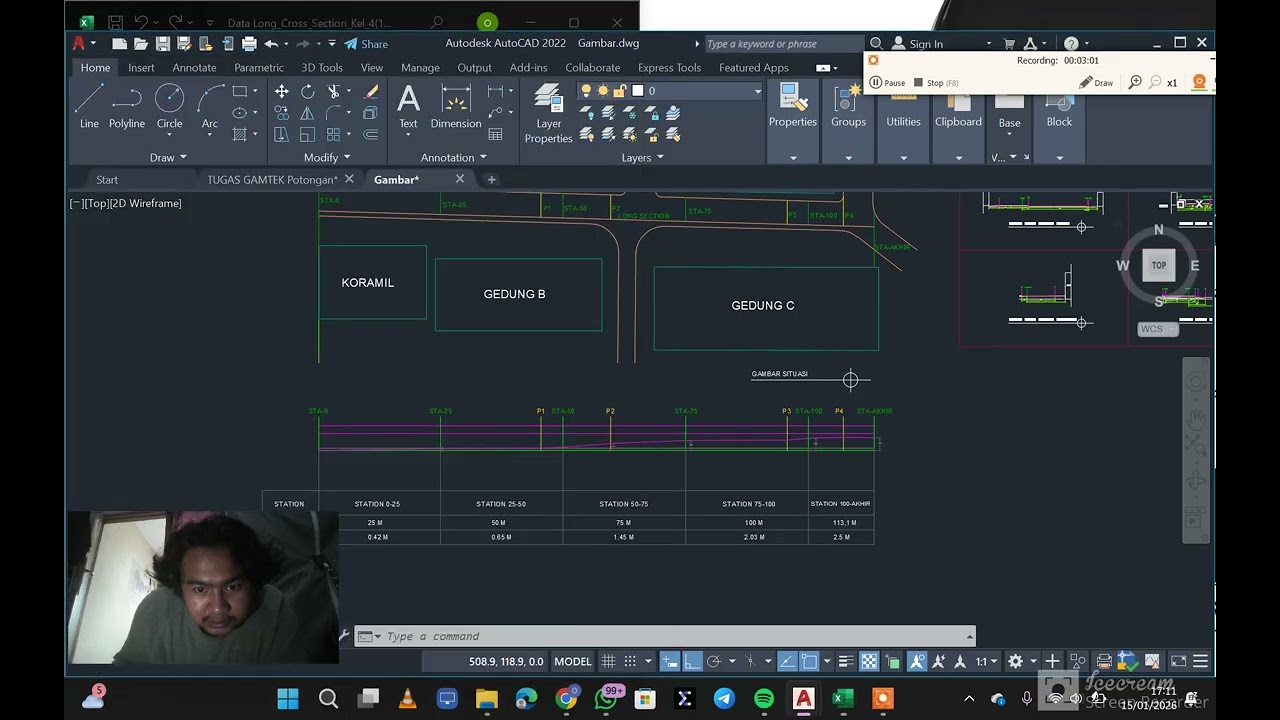Click the Undo arrow in quick access toolbar
The width and height of the screenshot is (1280, 720).
[271, 44]
